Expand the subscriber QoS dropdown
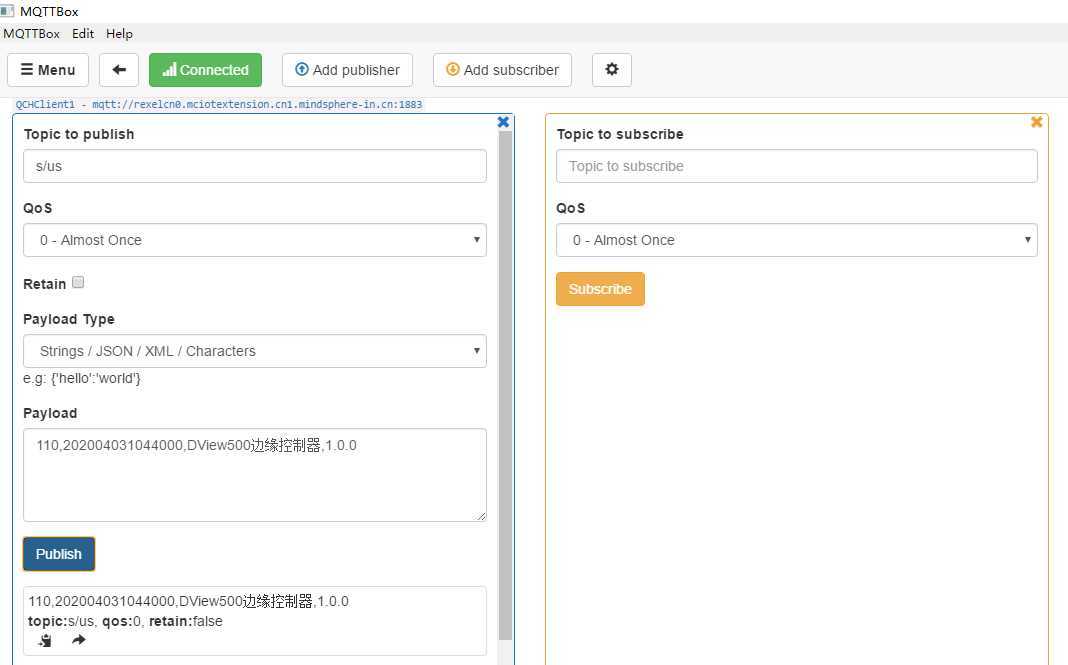The width and height of the screenshot is (1068, 665). [796, 240]
